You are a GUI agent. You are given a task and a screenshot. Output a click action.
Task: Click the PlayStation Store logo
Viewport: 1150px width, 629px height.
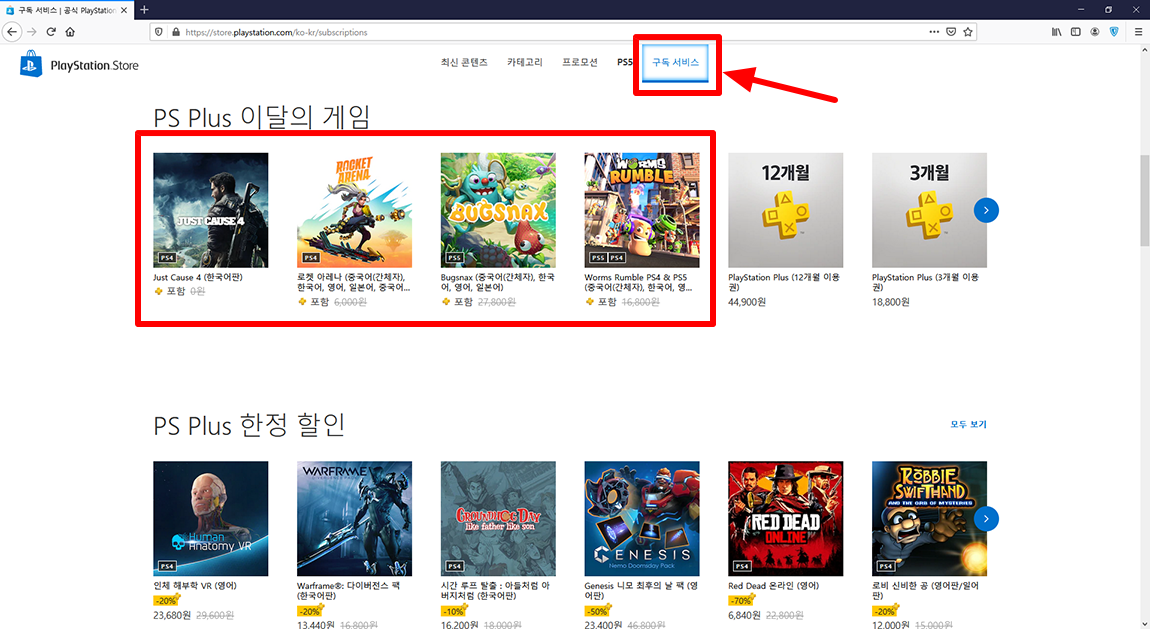[79, 65]
